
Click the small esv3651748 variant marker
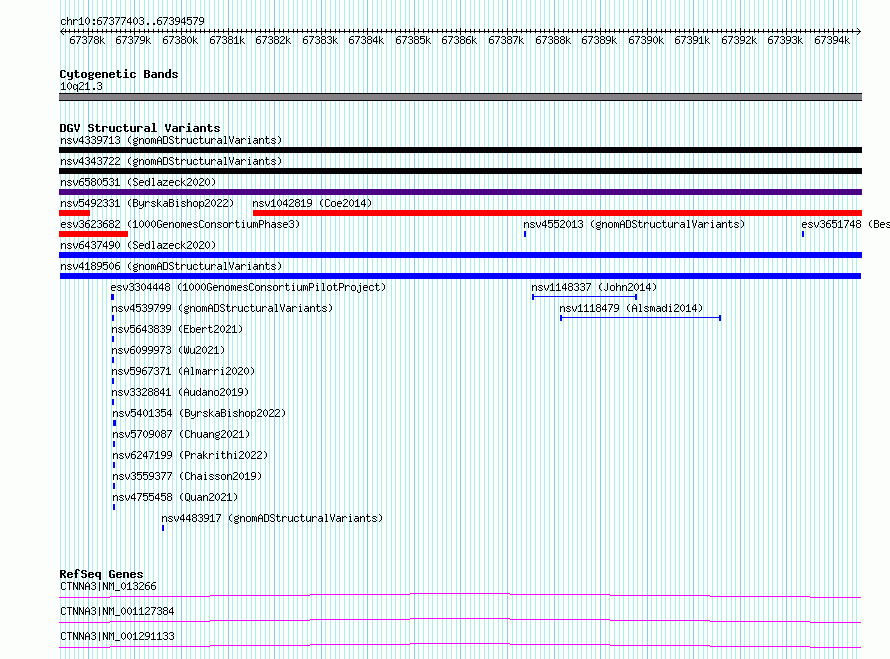[x=803, y=234]
